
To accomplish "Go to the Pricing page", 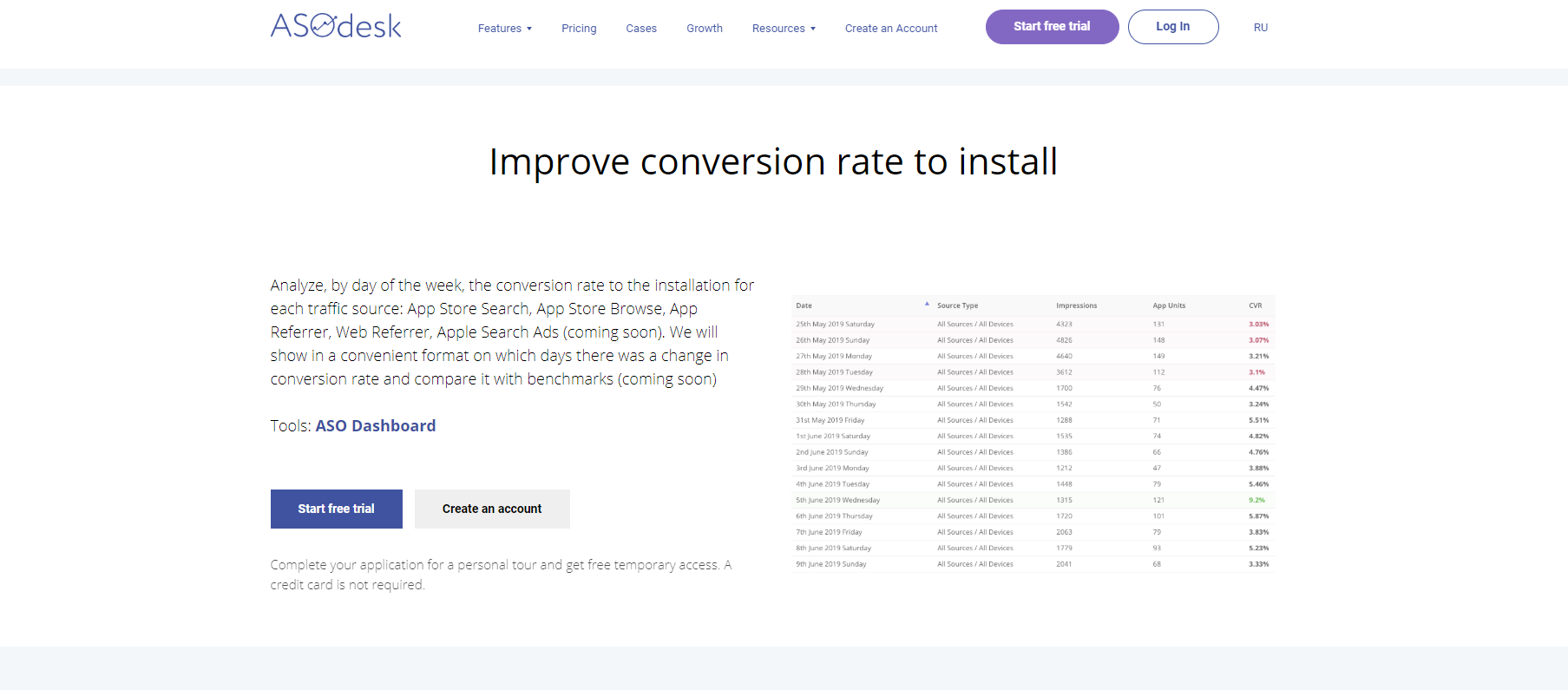I will pos(579,29).
